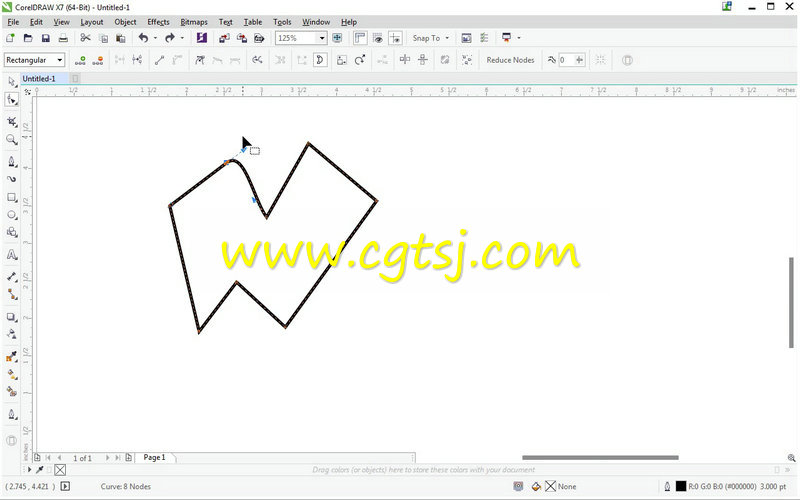Toggle the Close Curve button
Screen dimensions: 800x500
pyautogui.click(x=320, y=60)
